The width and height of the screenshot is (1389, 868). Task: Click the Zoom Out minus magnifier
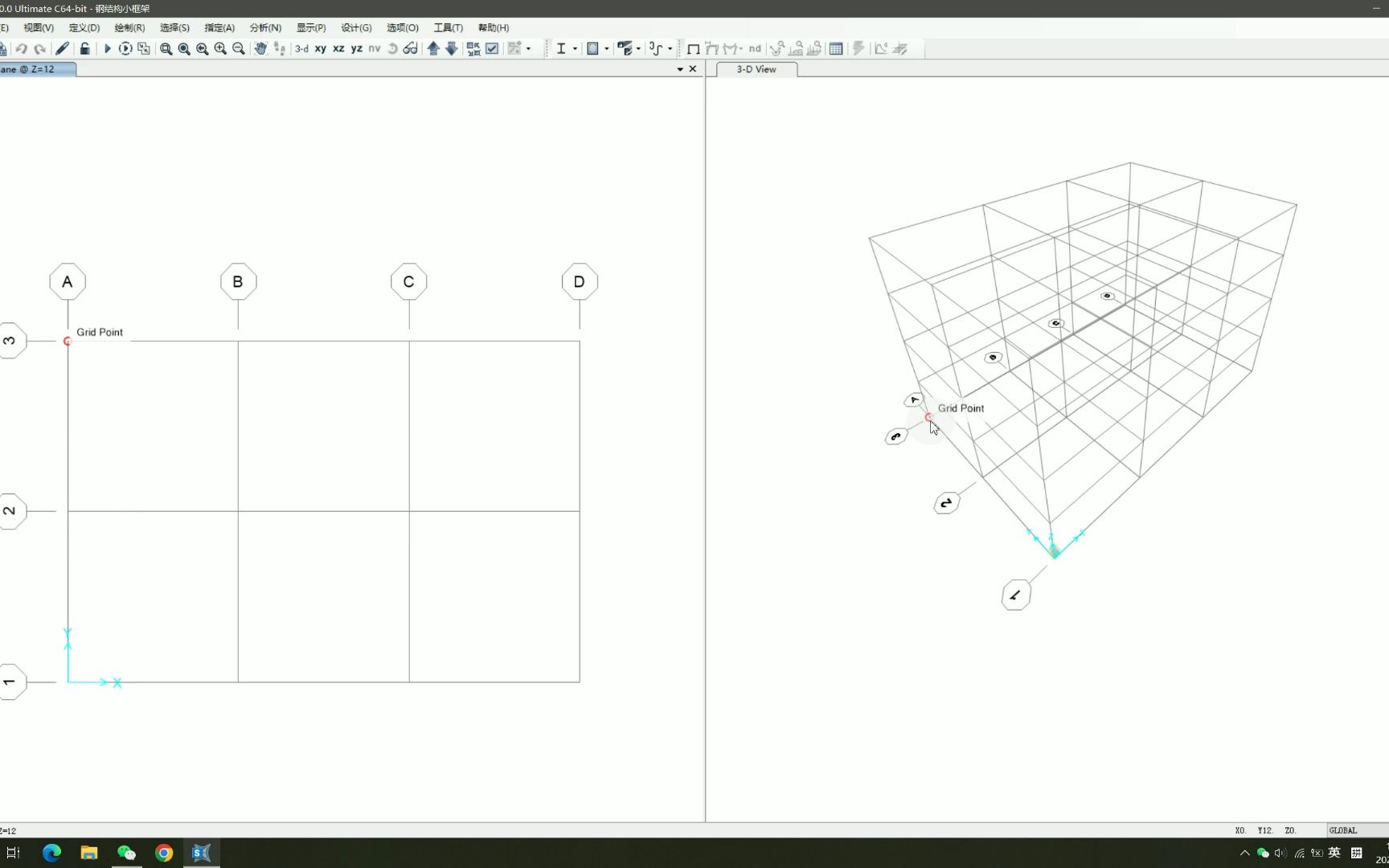(x=239, y=49)
